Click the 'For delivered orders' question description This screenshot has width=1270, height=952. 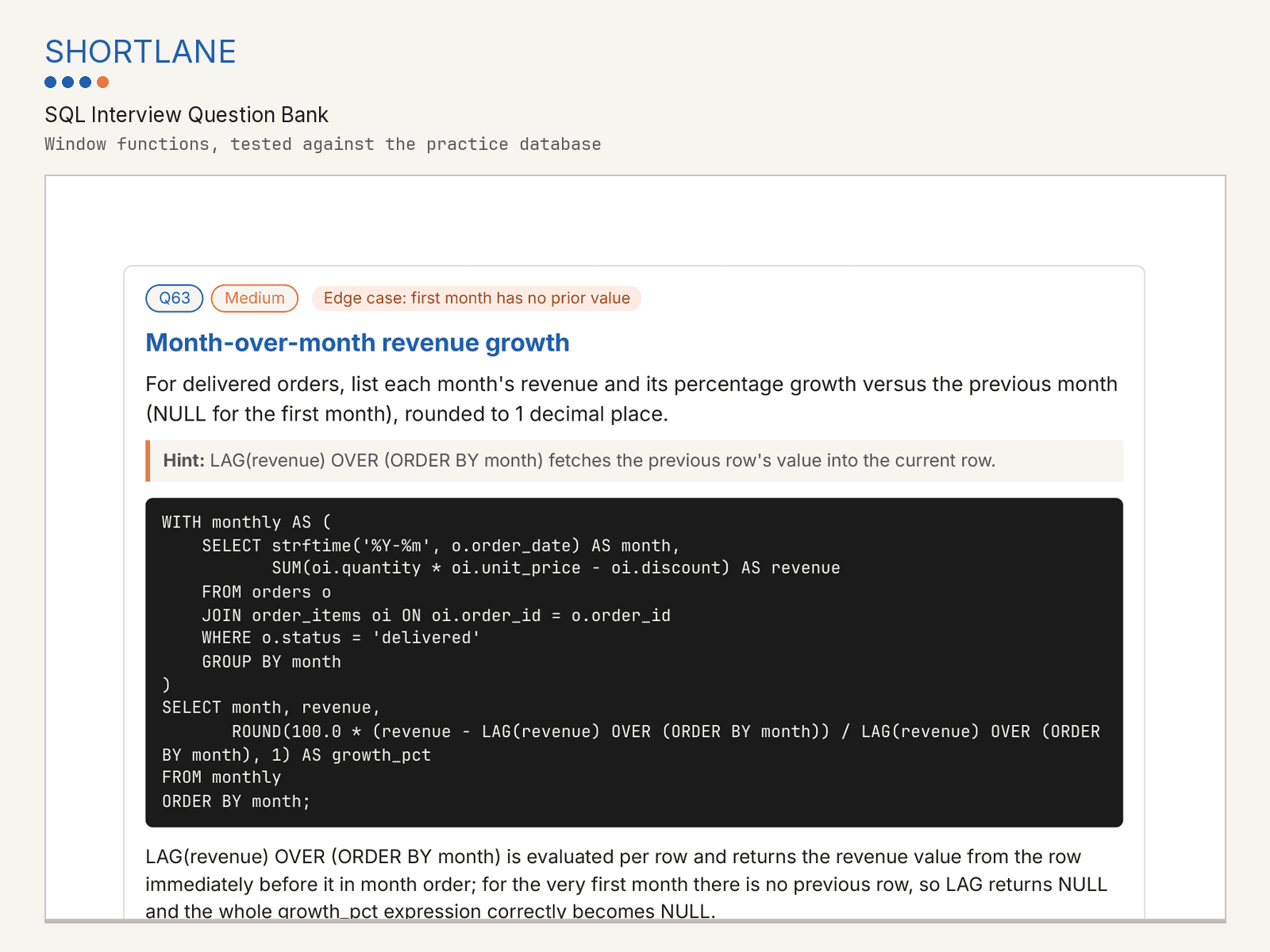pyautogui.click(x=631, y=399)
